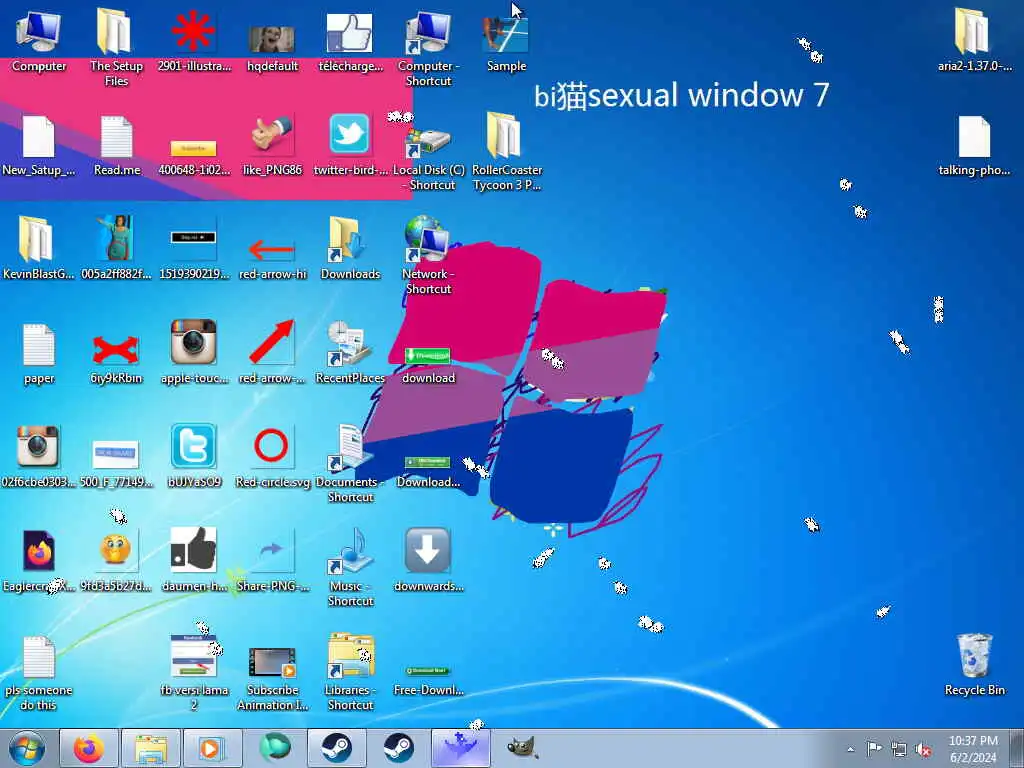Open GIMP from the taskbar
Image resolution: width=1024 pixels, height=768 pixels.
522,748
